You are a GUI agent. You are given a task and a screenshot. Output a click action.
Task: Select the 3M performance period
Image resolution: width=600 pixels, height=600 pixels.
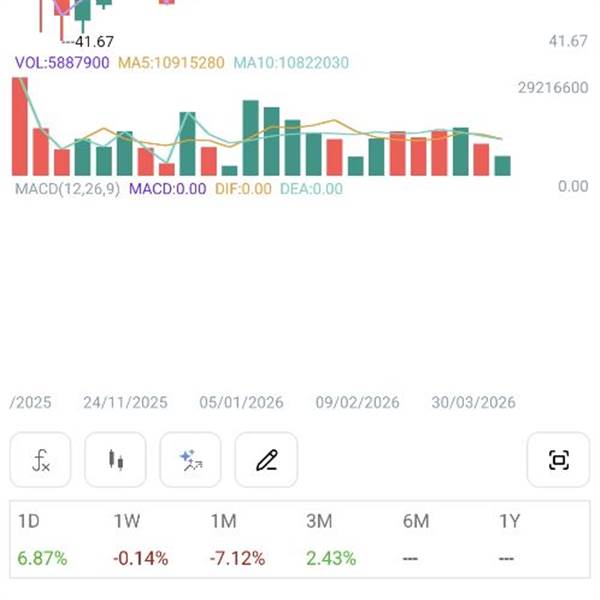(x=320, y=522)
